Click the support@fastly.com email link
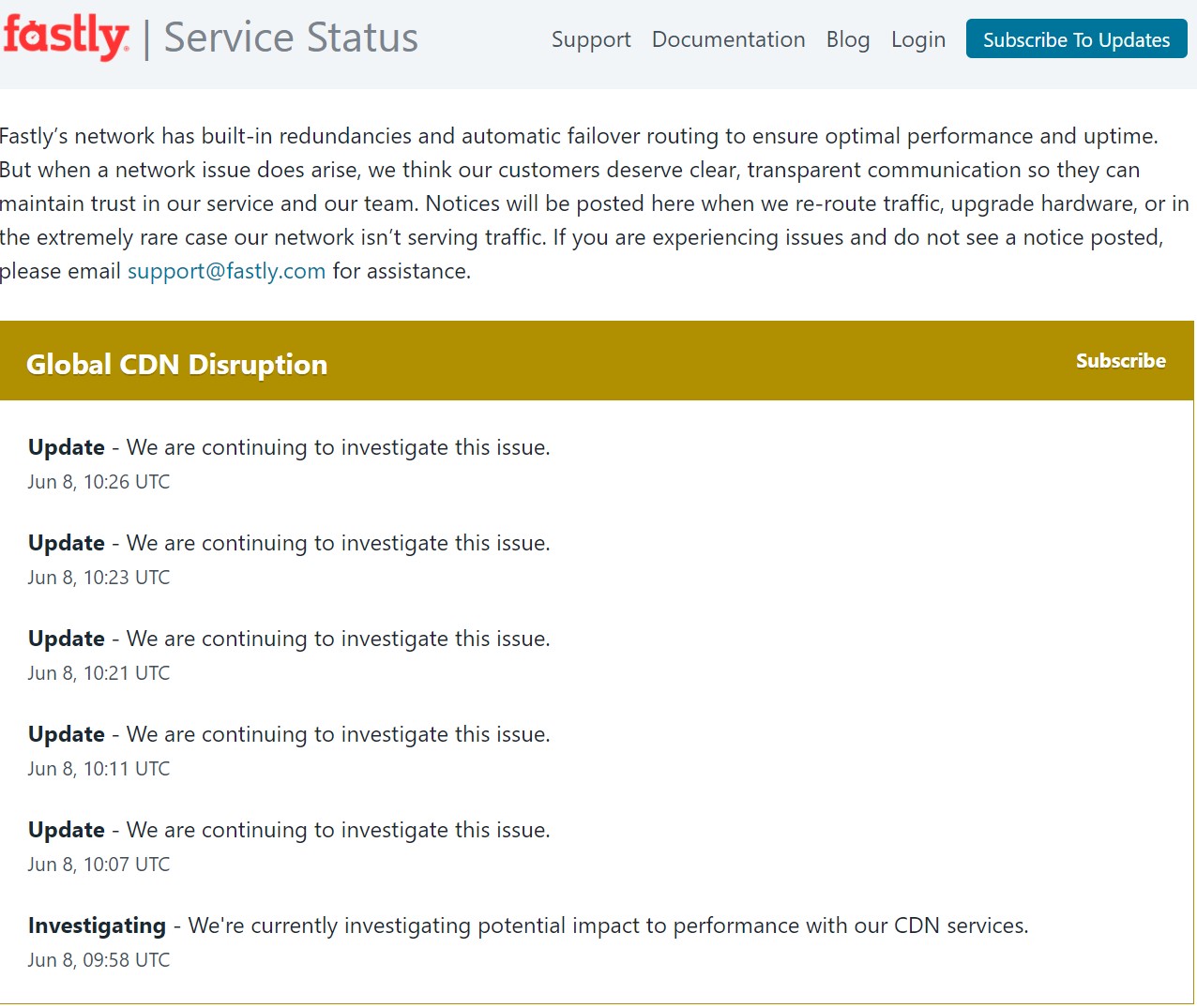Viewport: 1197px width, 1008px height. 226,271
